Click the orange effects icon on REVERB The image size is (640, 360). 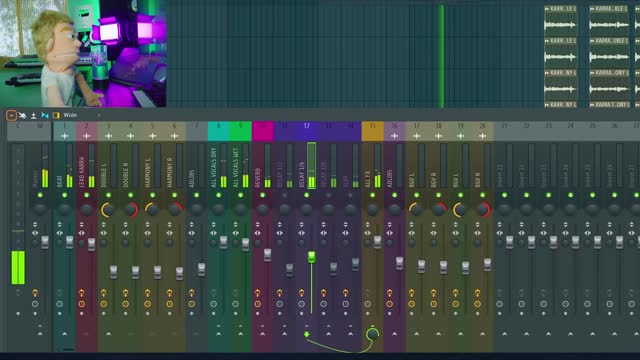point(258,293)
